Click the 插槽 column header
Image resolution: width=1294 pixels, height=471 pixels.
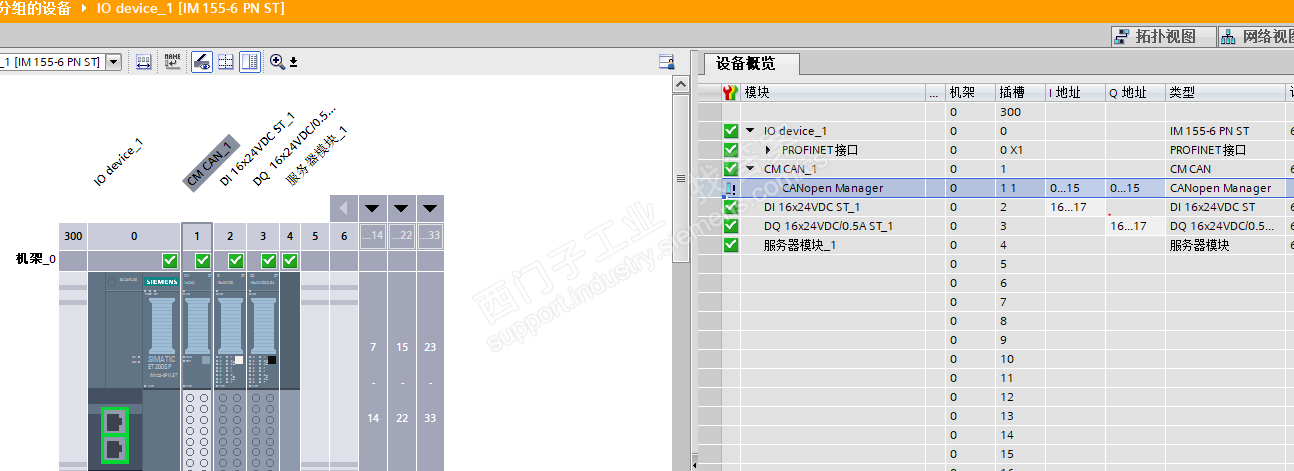click(1020, 93)
